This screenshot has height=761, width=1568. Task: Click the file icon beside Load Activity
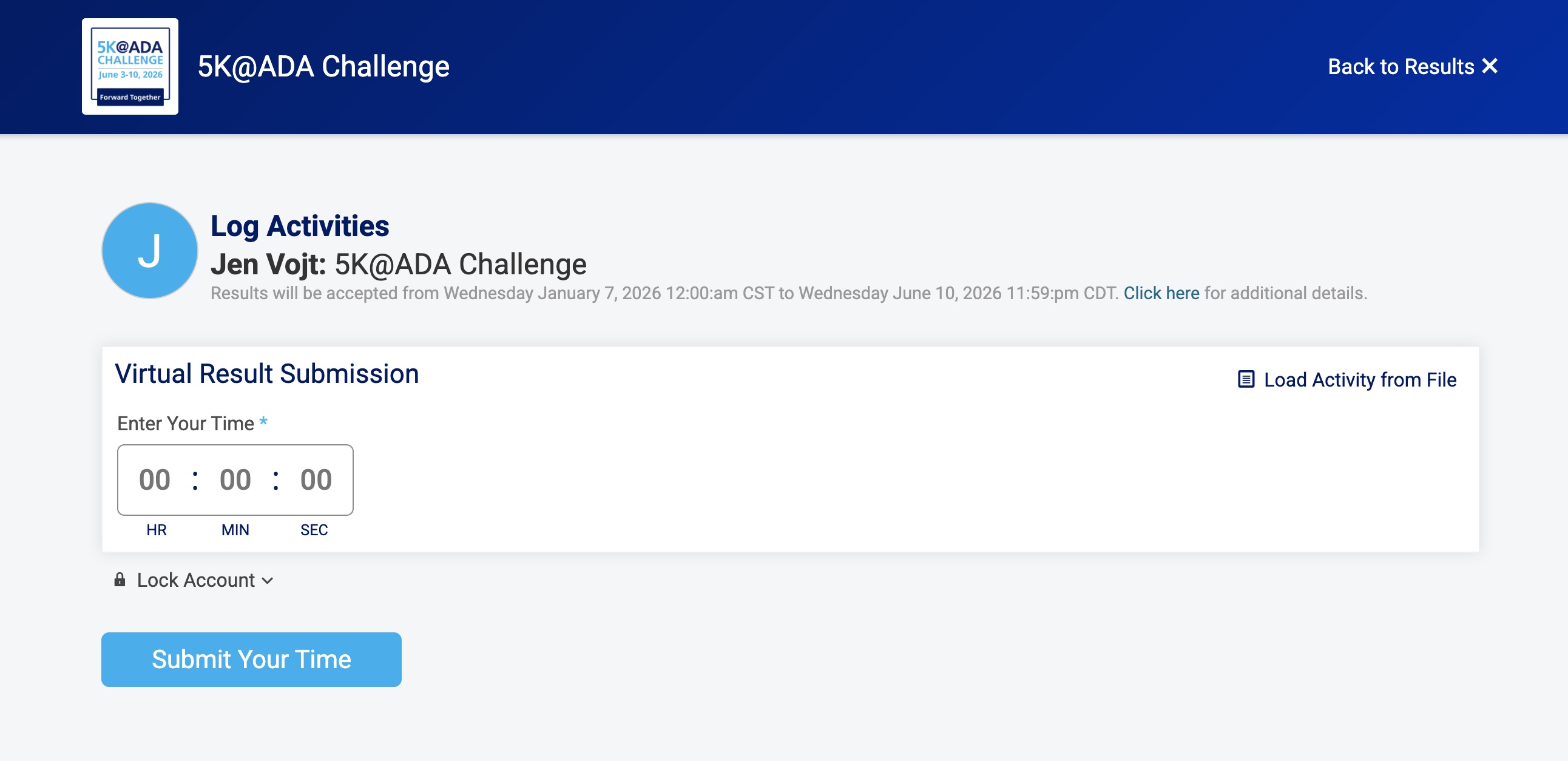point(1246,379)
